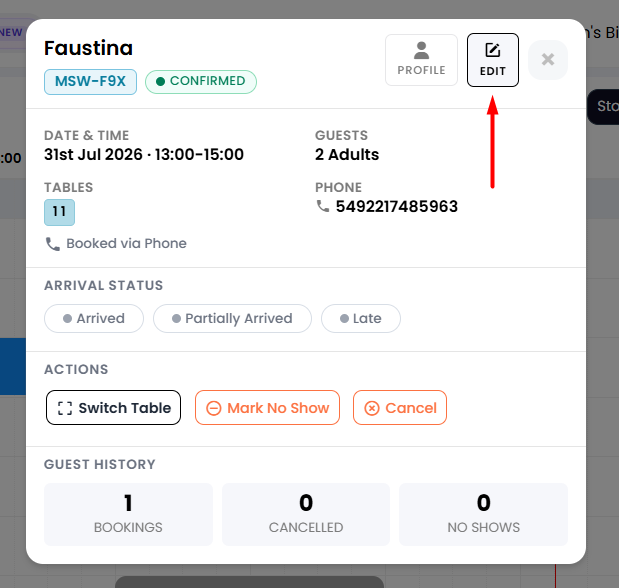The image size is (619, 588).
Task: Open the No Shows history card
Action: 484,514
